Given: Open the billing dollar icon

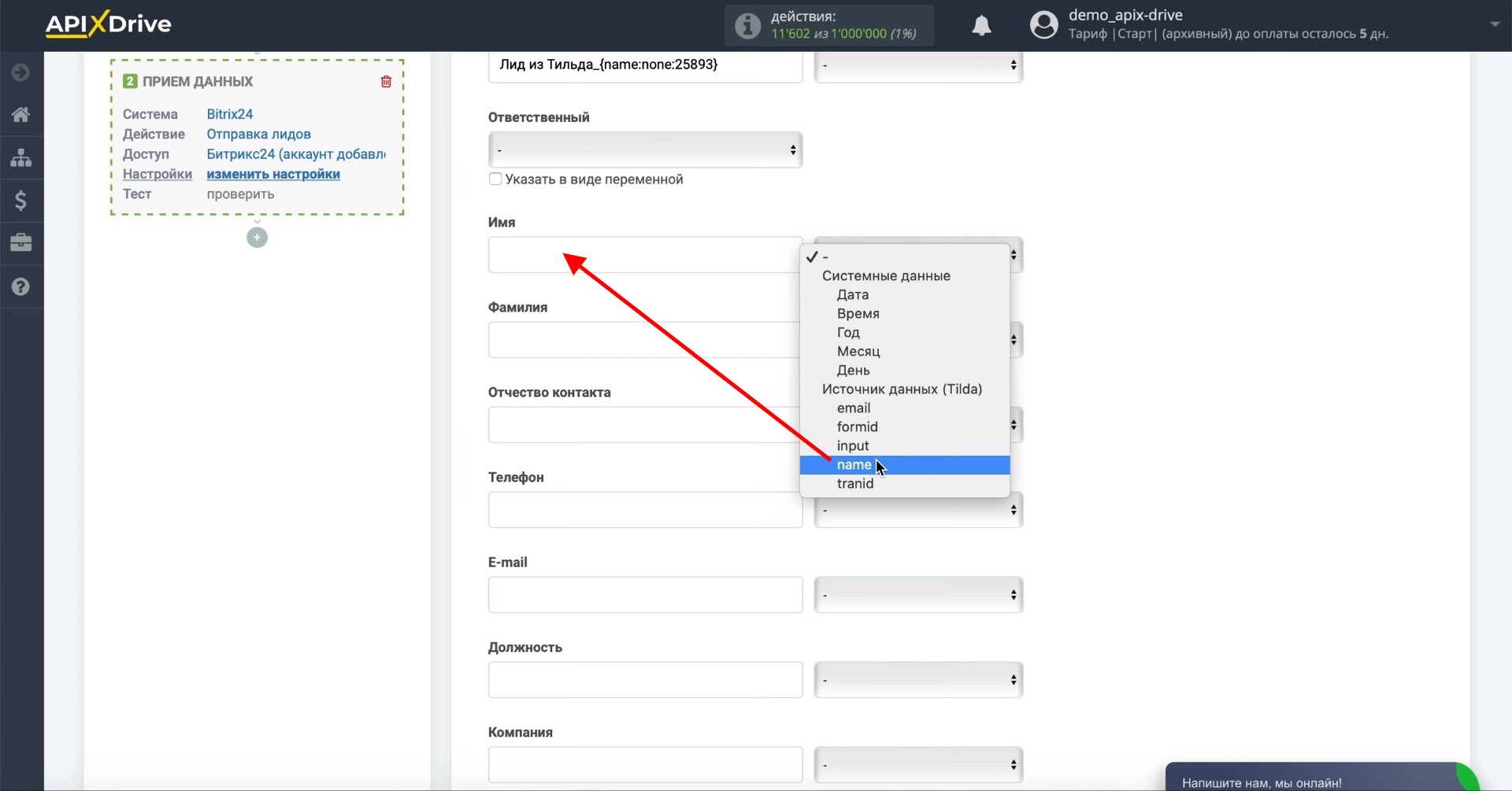Looking at the screenshot, I should [21, 200].
